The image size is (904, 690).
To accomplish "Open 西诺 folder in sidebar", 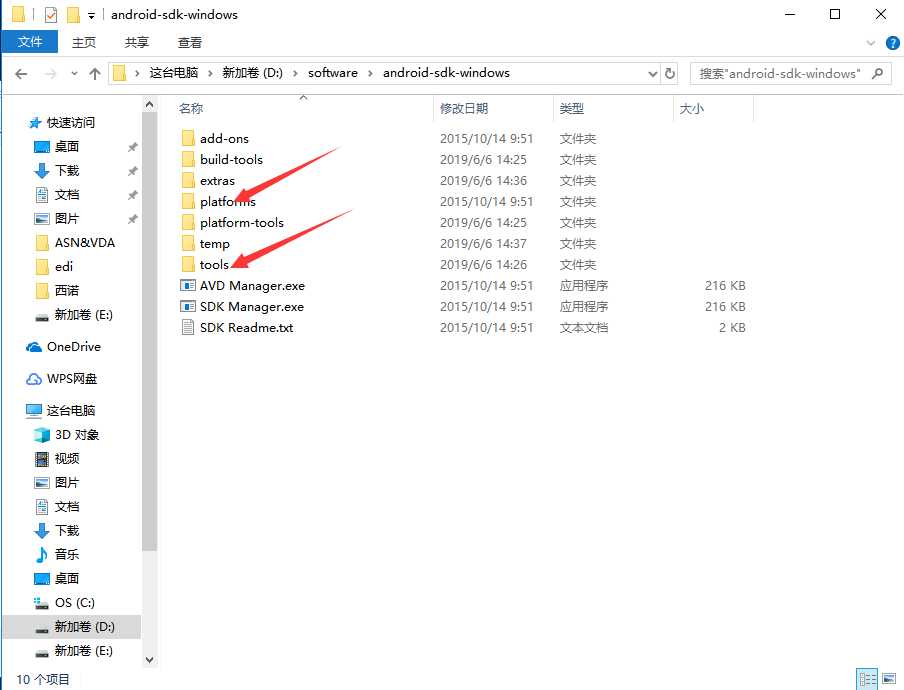I will [x=67, y=291].
